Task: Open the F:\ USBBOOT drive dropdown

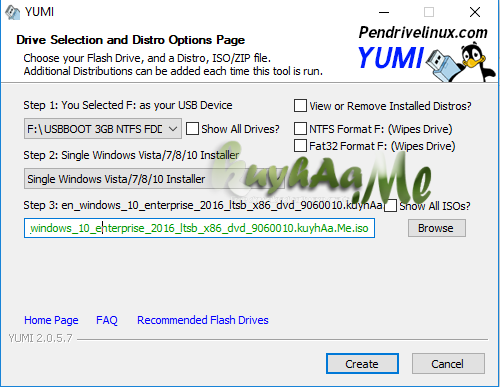Action: (x=103, y=129)
